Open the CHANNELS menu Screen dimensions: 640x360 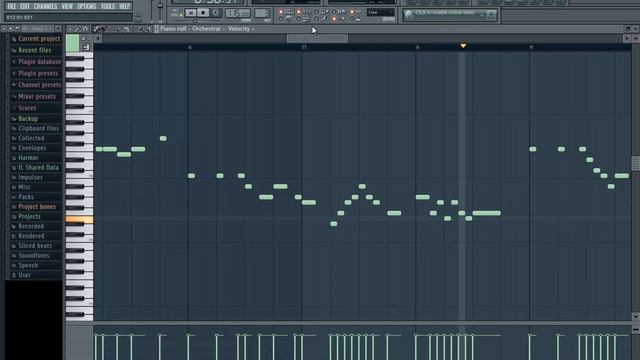45,7
